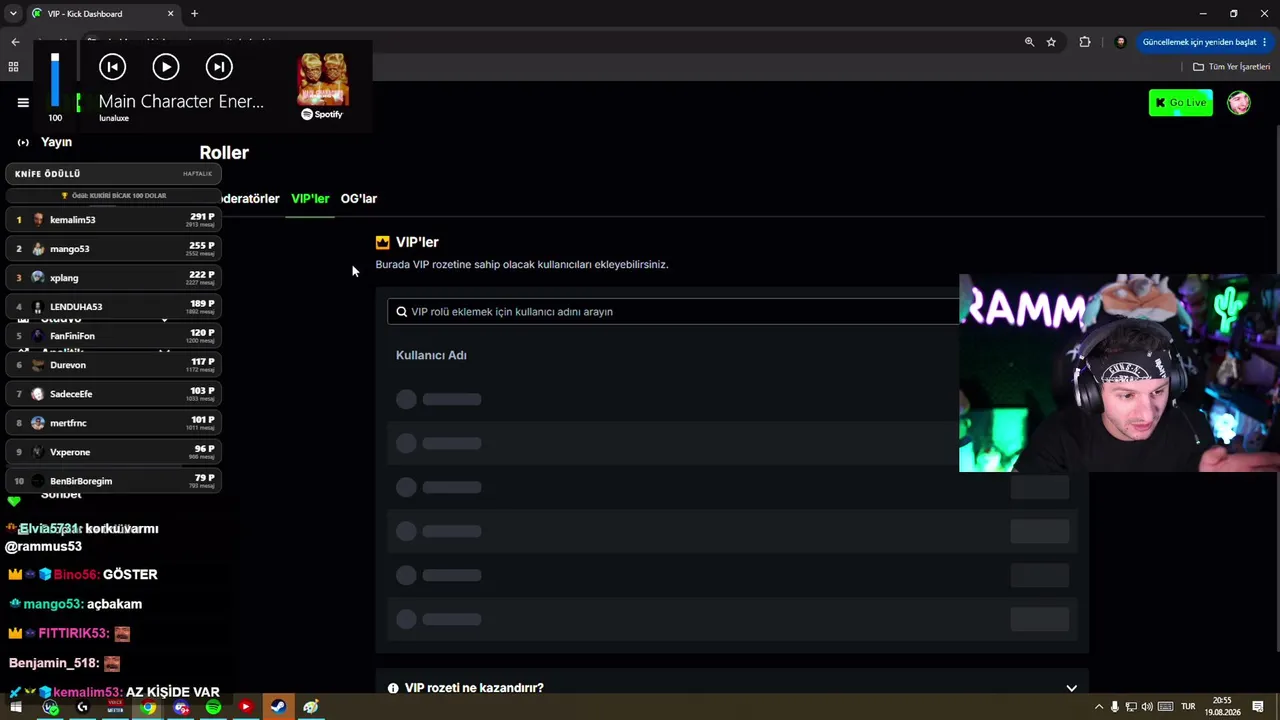Select the VIP'ler tab
Screen dimensions: 1280x720
pyautogui.click(x=310, y=198)
